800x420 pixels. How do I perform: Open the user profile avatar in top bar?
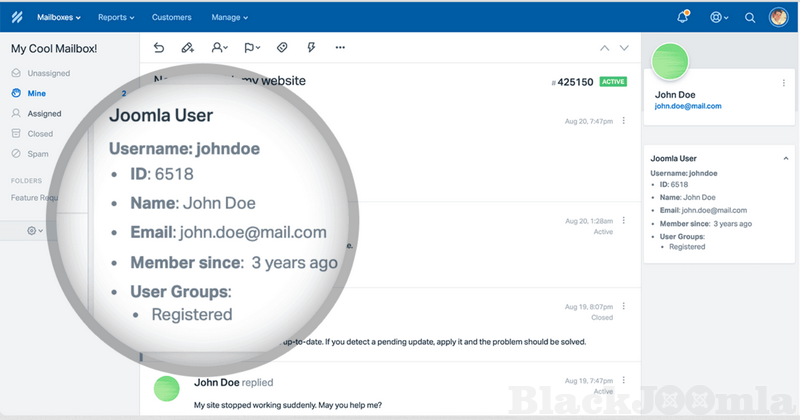[779, 17]
